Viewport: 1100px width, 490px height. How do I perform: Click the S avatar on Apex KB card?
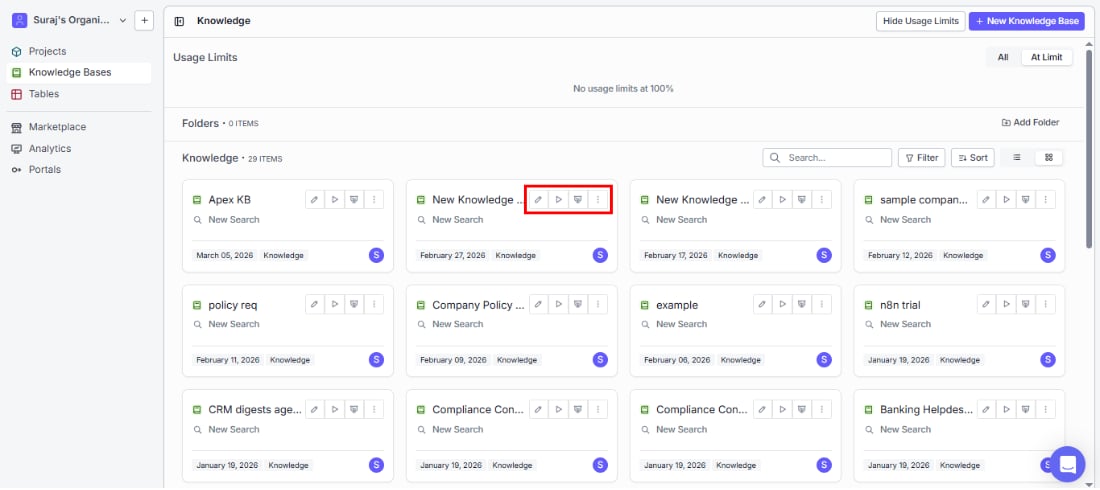[x=376, y=256]
